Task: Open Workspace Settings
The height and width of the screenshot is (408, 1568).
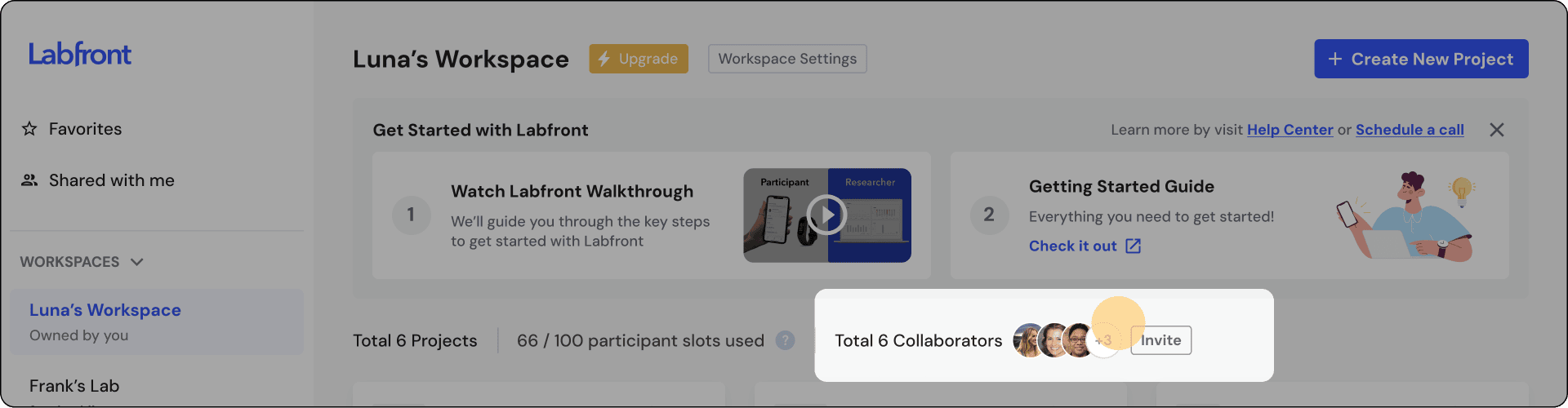Action: pos(787,59)
